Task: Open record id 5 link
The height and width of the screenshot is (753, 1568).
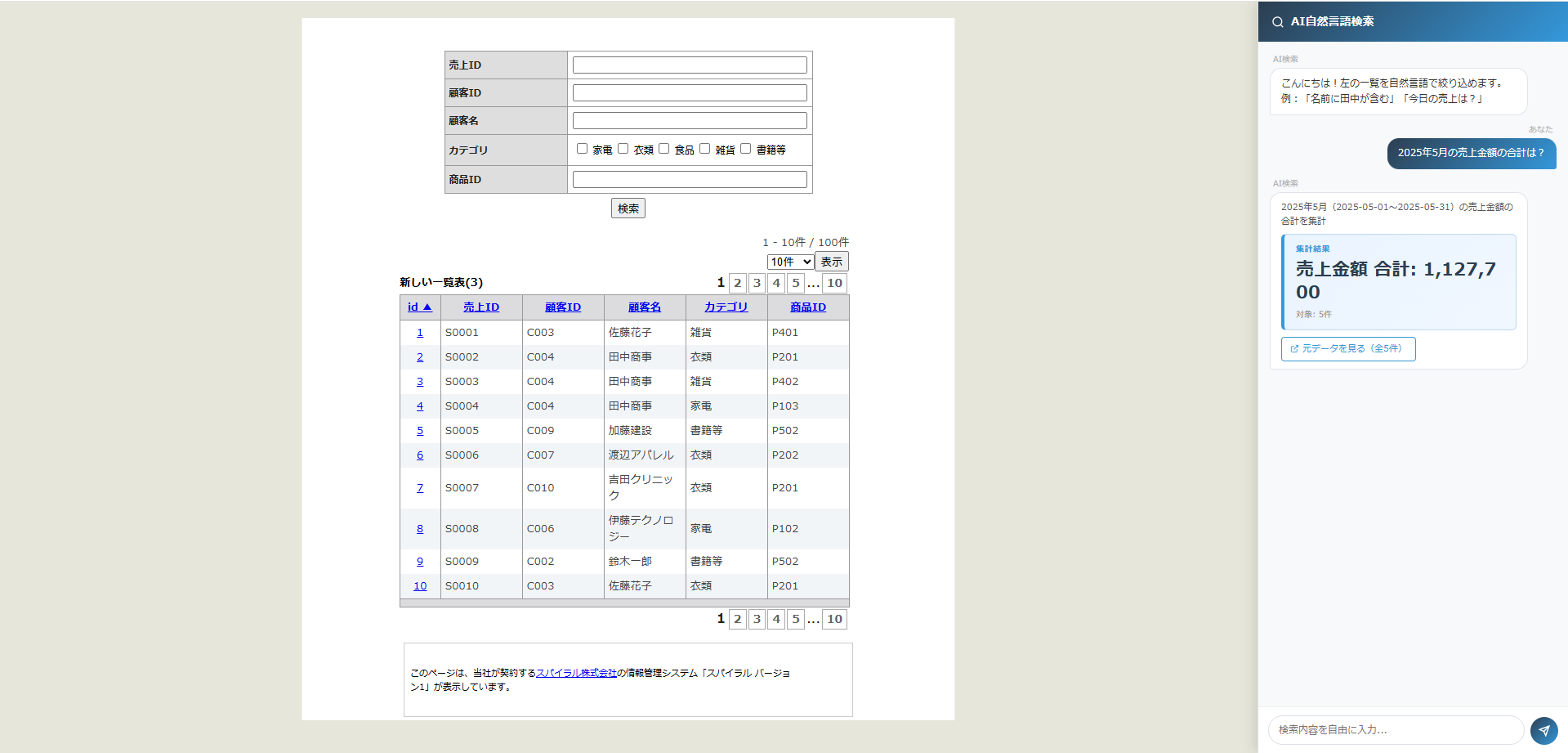Action: (x=420, y=431)
